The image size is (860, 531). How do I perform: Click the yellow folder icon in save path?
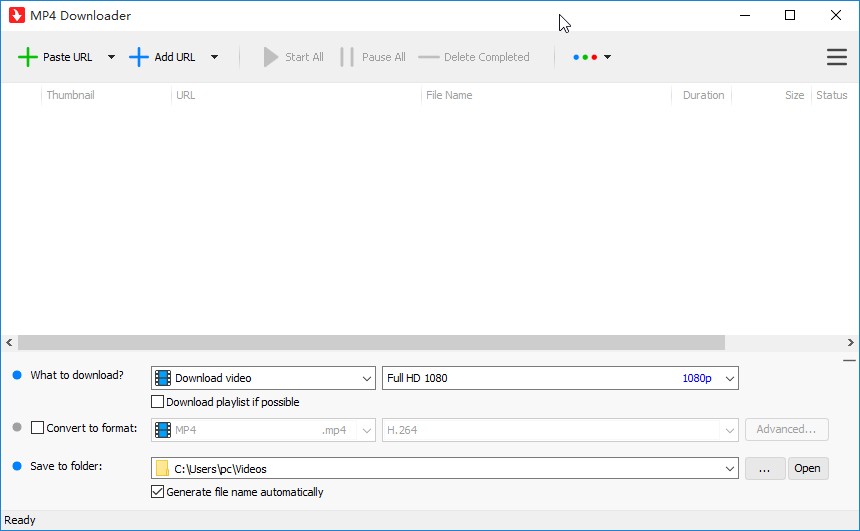162,468
